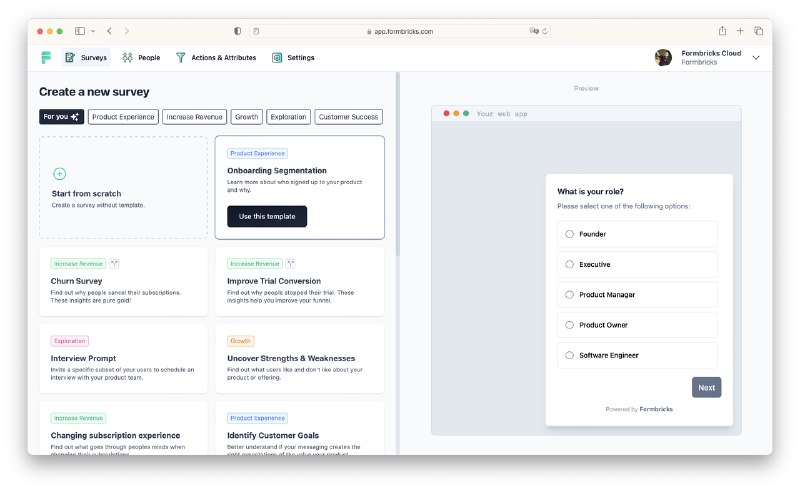
Task: Select the Onboarding Segmentation template title
Action: pos(277,170)
